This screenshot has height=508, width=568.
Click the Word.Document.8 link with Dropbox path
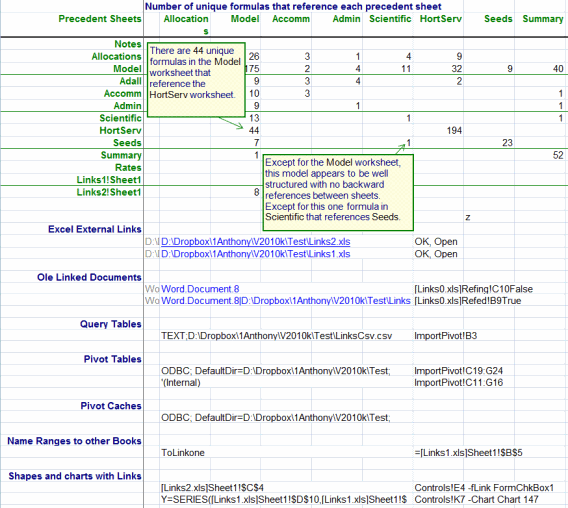pos(285,301)
